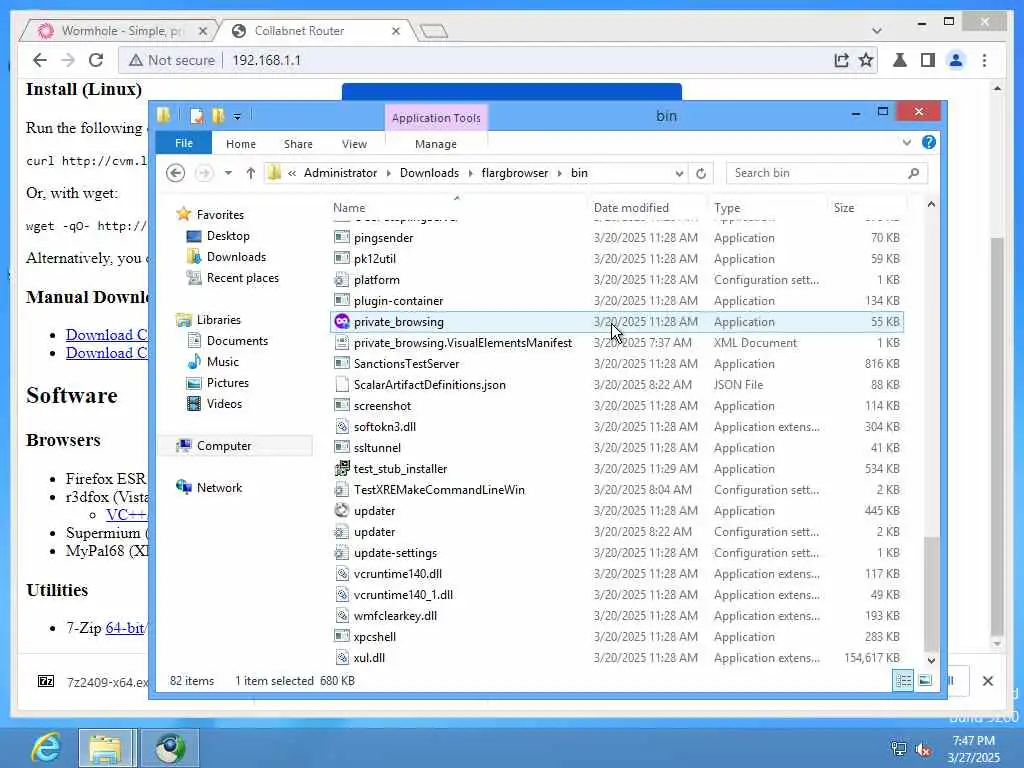The image size is (1024, 768).
Task: Click the Explorer Up one level arrow
Action: 251,173
